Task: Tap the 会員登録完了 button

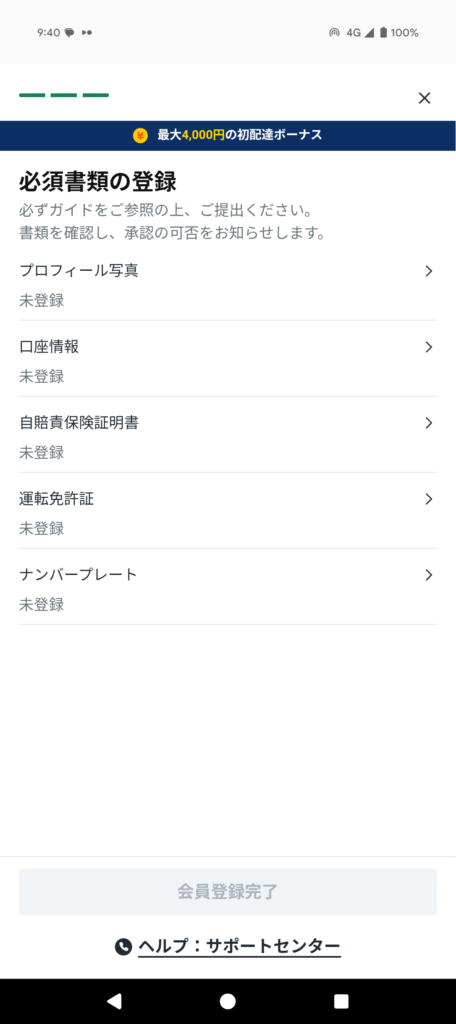Action: (x=228, y=891)
